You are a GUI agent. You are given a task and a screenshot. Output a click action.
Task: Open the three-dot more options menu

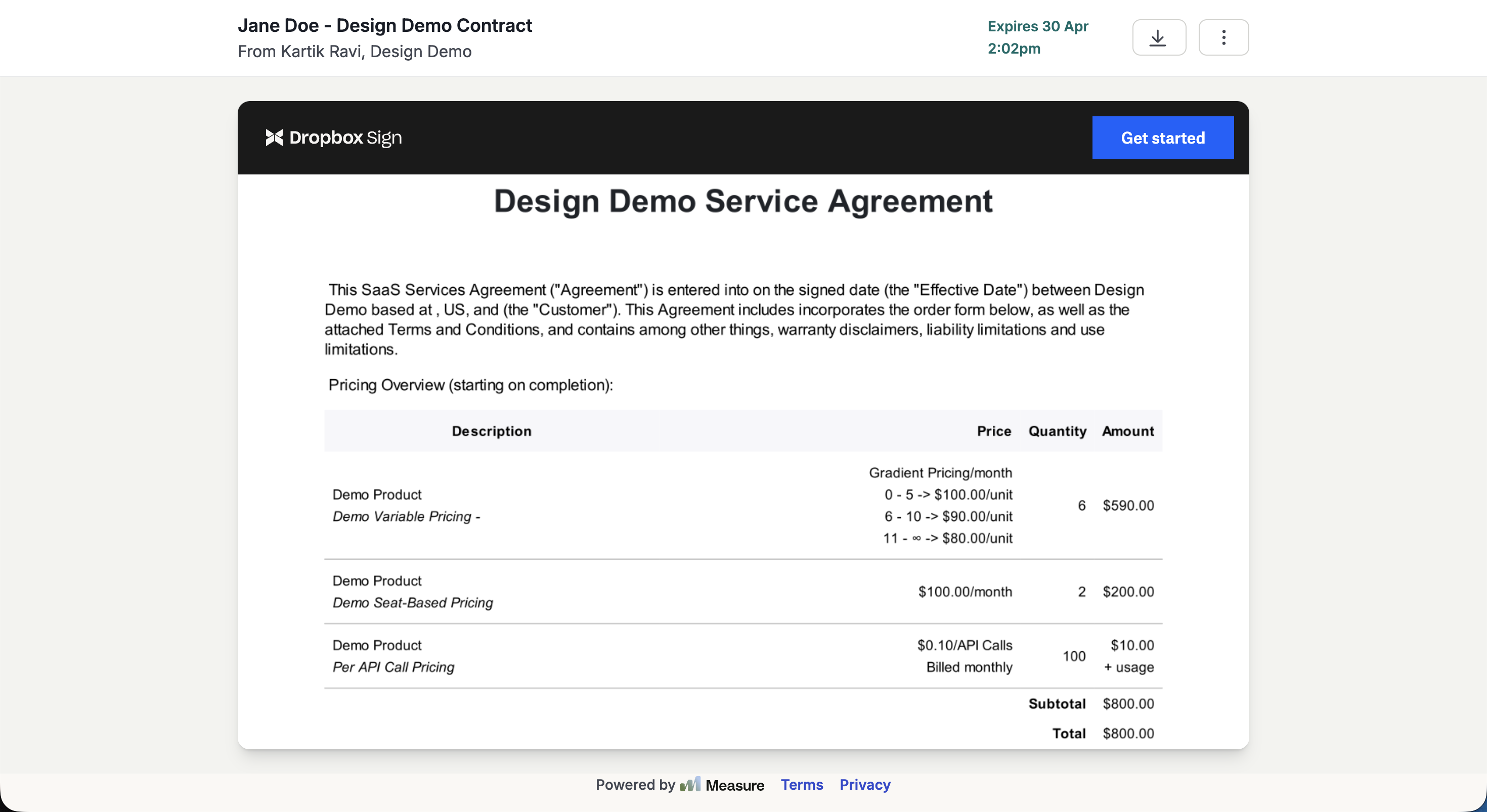(x=1223, y=37)
